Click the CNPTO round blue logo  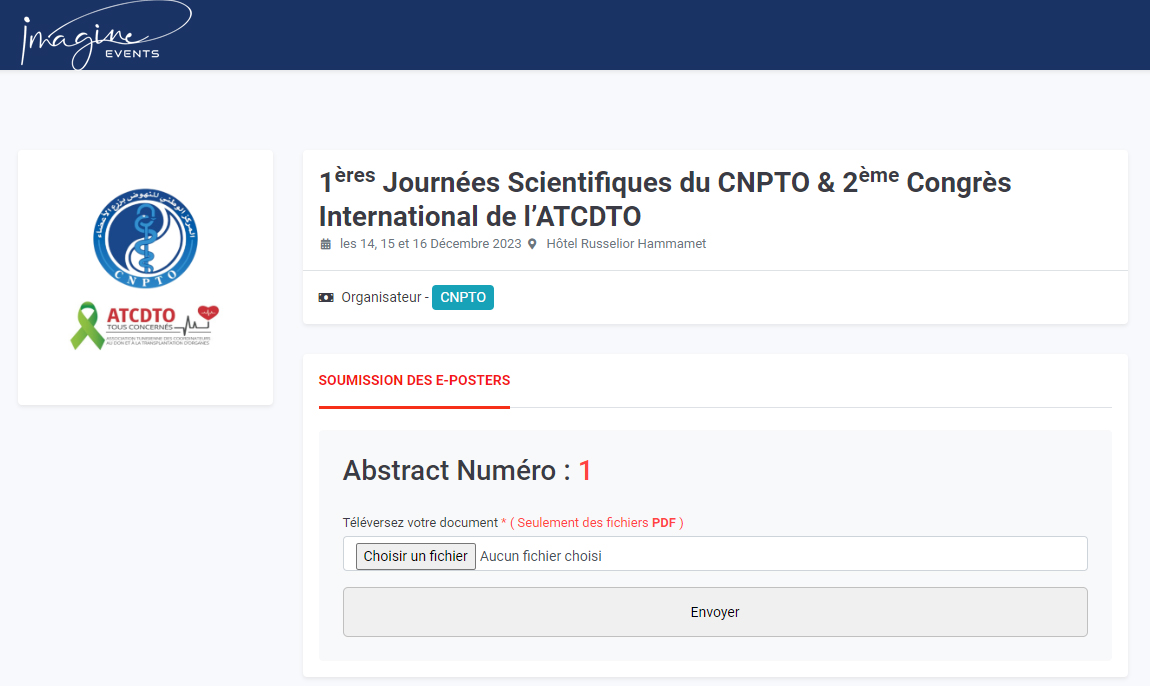[x=145, y=238]
